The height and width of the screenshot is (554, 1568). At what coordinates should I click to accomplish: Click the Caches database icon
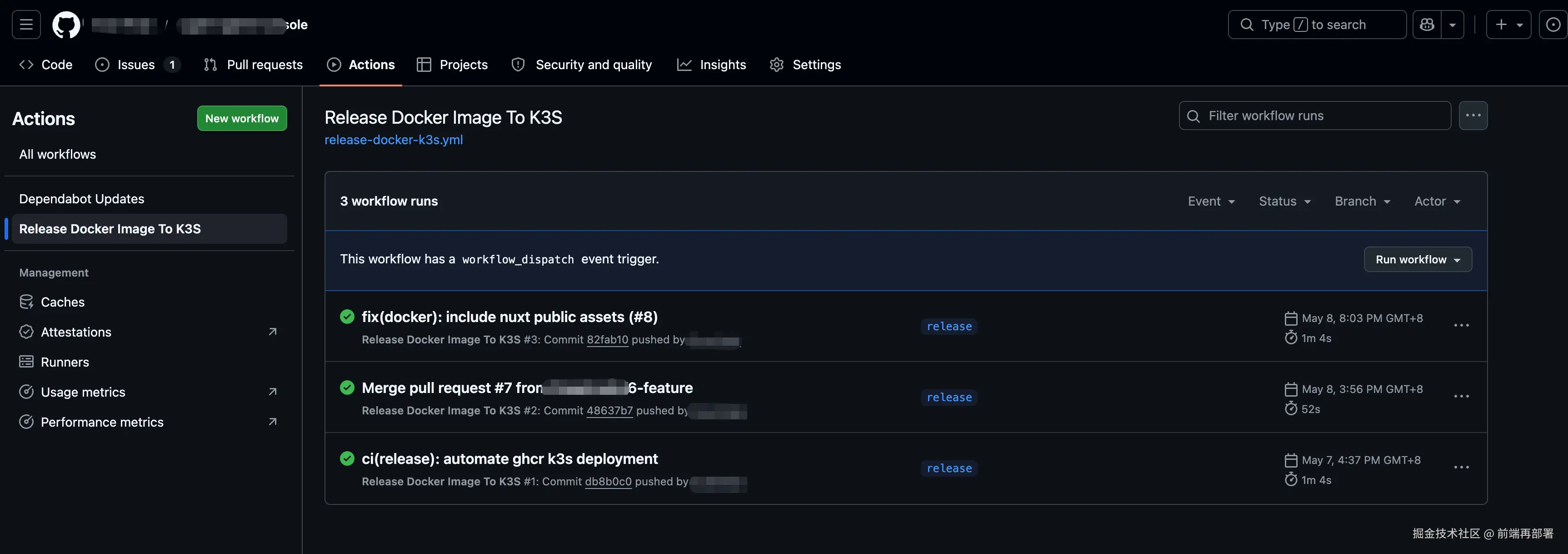pyautogui.click(x=26, y=302)
